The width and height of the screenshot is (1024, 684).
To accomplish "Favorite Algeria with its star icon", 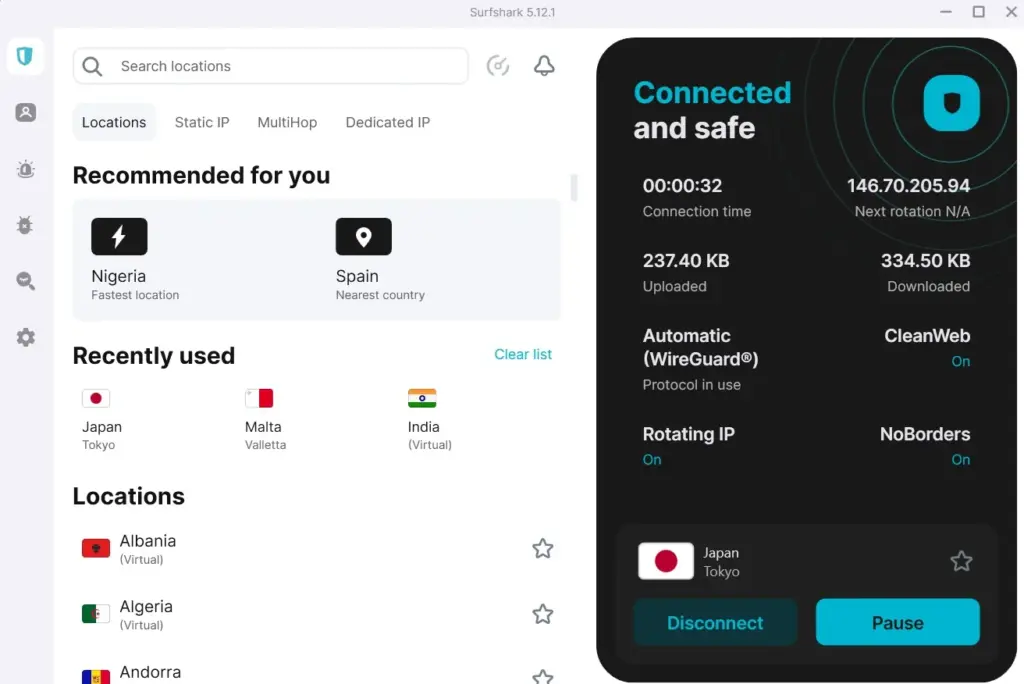I will click(542, 614).
